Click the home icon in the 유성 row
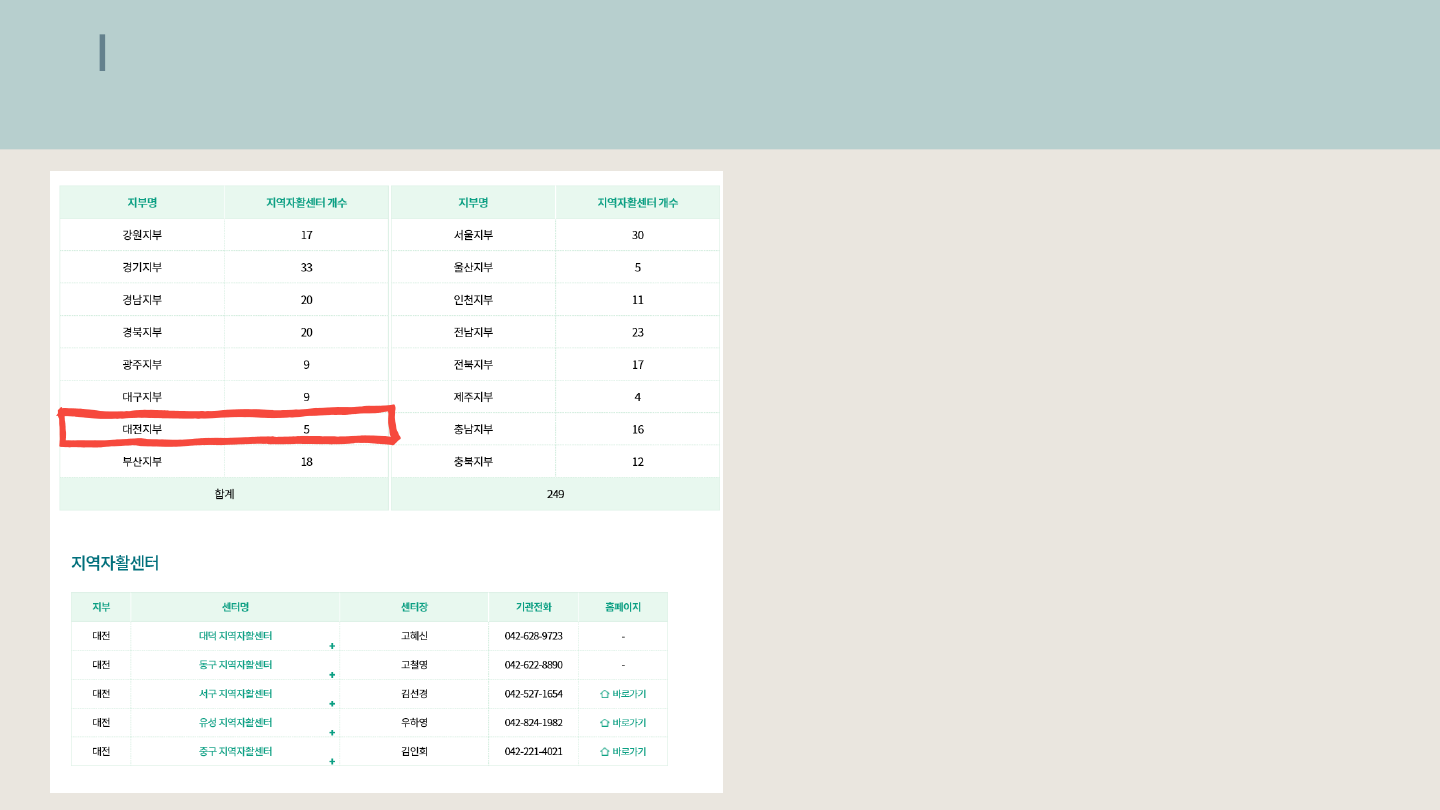1440x810 pixels. tap(604, 723)
